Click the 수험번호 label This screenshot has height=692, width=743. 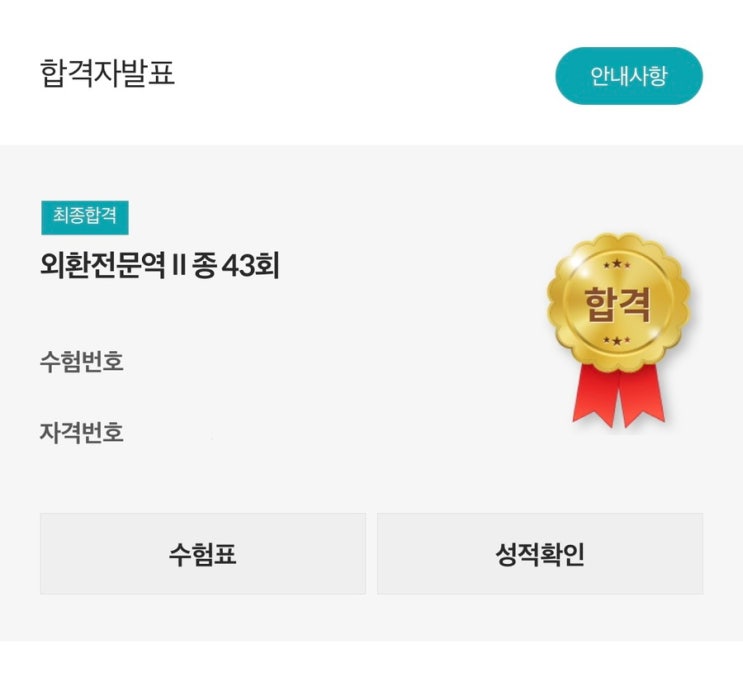82,361
